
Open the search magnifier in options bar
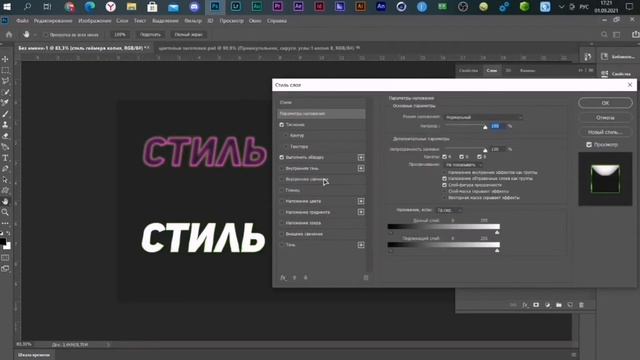pyautogui.click(x=604, y=35)
